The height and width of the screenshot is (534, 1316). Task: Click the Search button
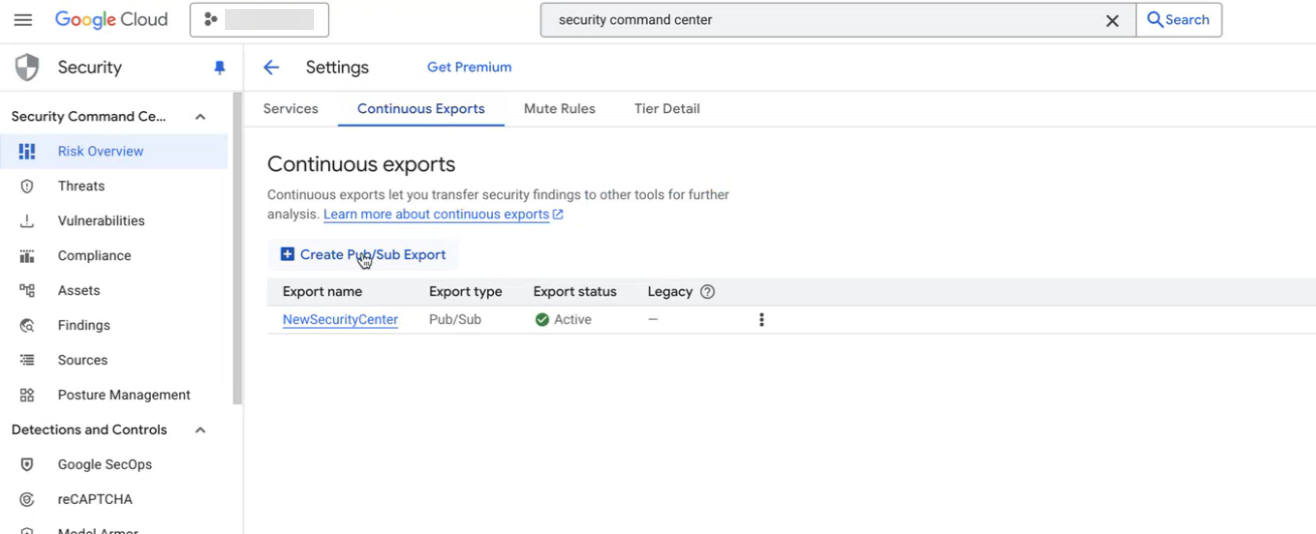click(x=1179, y=20)
